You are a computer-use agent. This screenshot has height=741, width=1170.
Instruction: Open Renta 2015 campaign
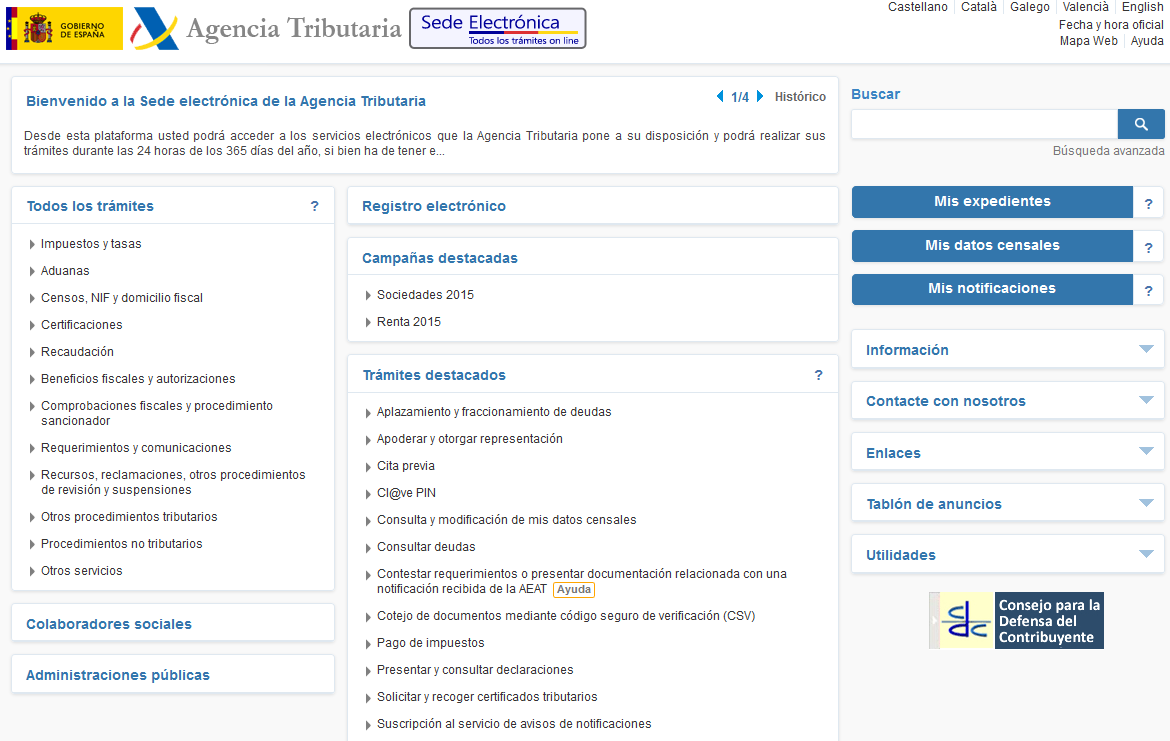coord(409,322)
